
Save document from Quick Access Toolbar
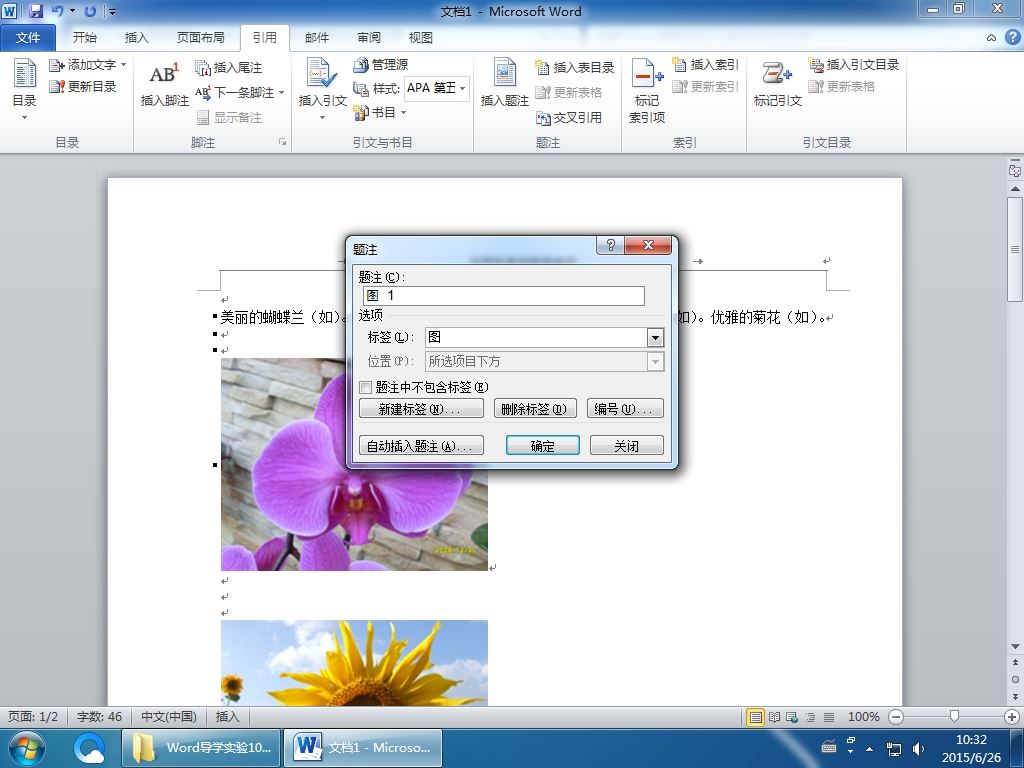(35, 11)
